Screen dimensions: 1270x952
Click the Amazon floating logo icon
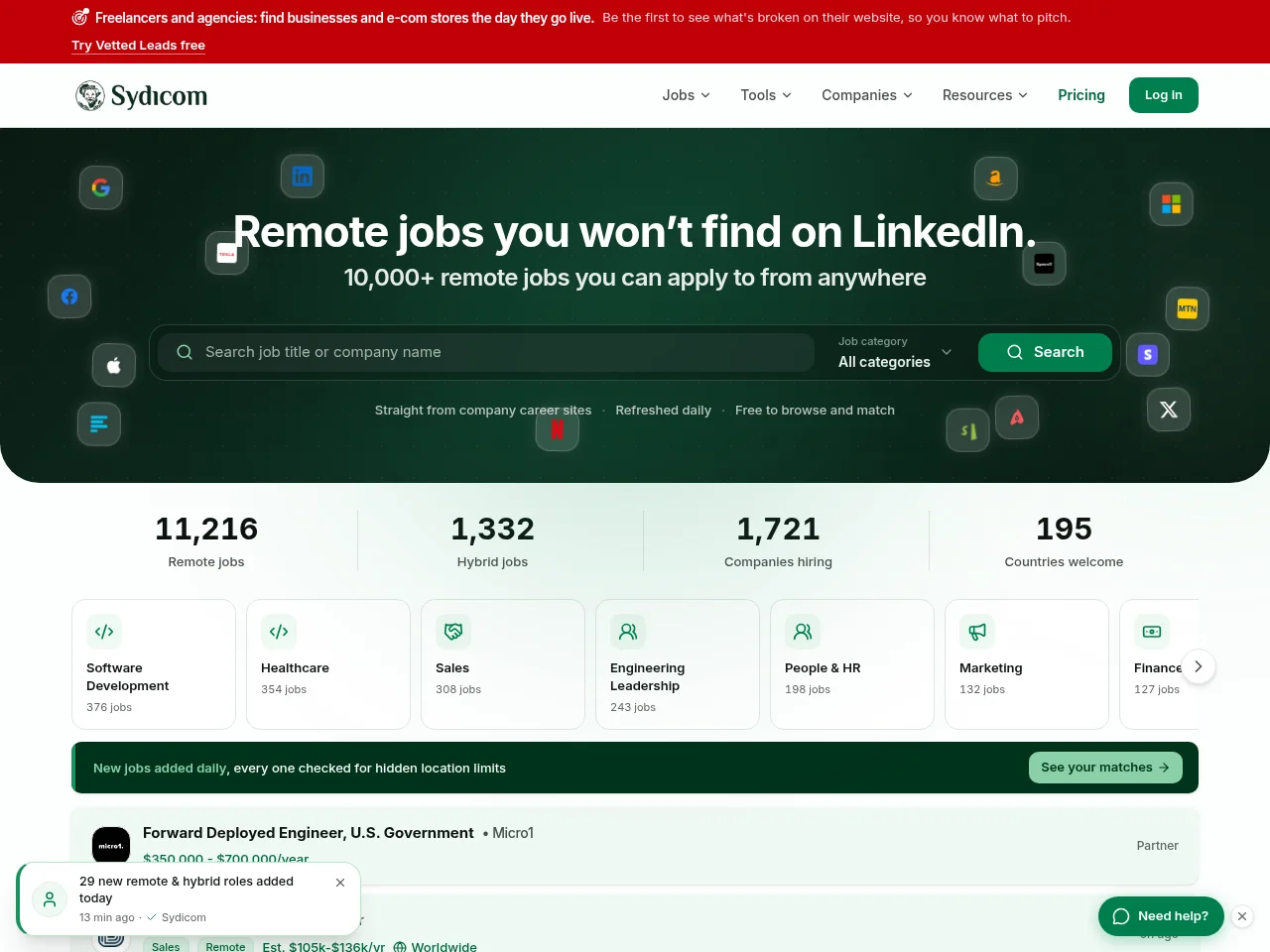coord(995,178)
